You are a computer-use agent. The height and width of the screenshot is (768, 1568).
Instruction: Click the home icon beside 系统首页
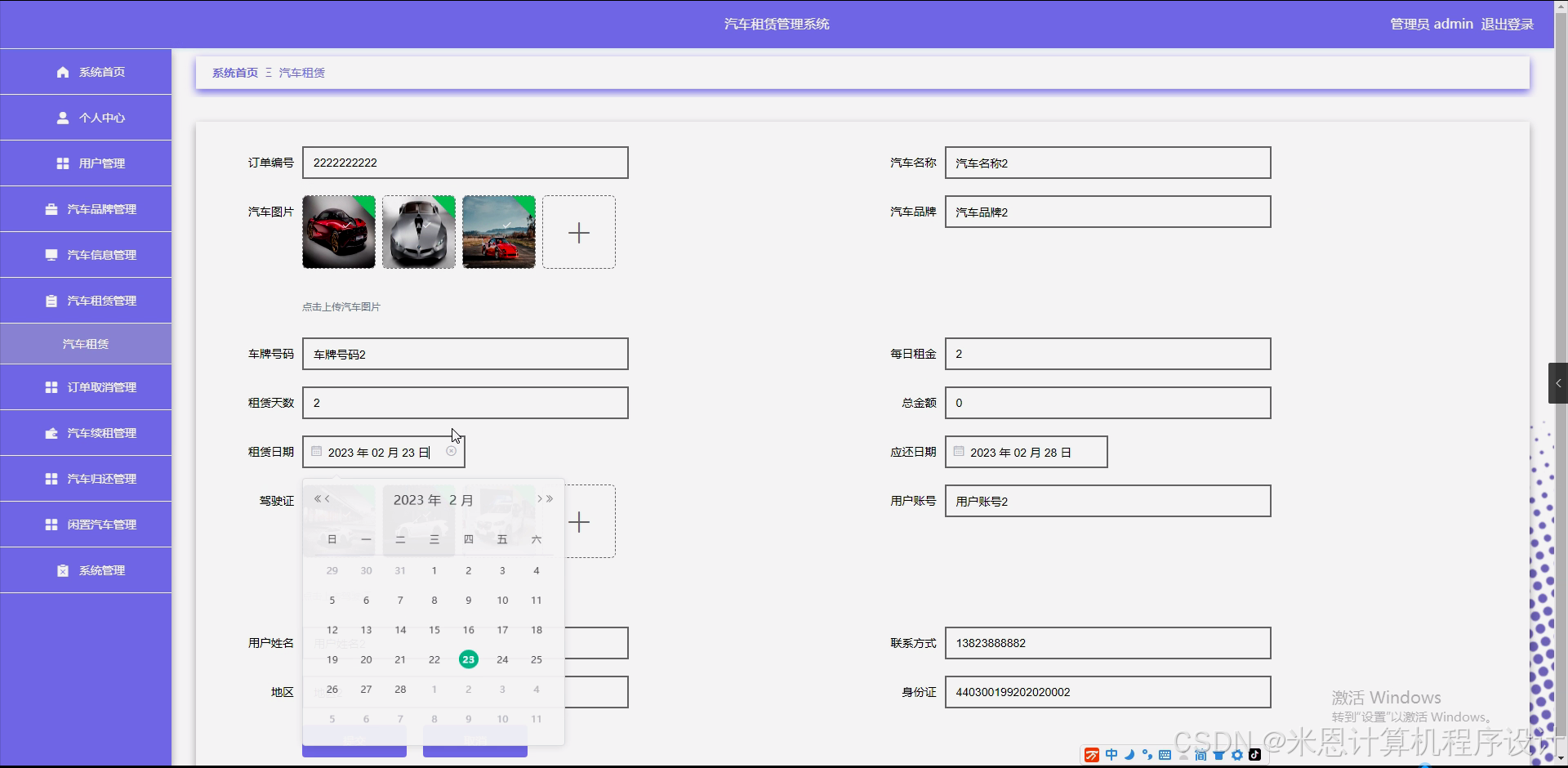click(62, 72)
